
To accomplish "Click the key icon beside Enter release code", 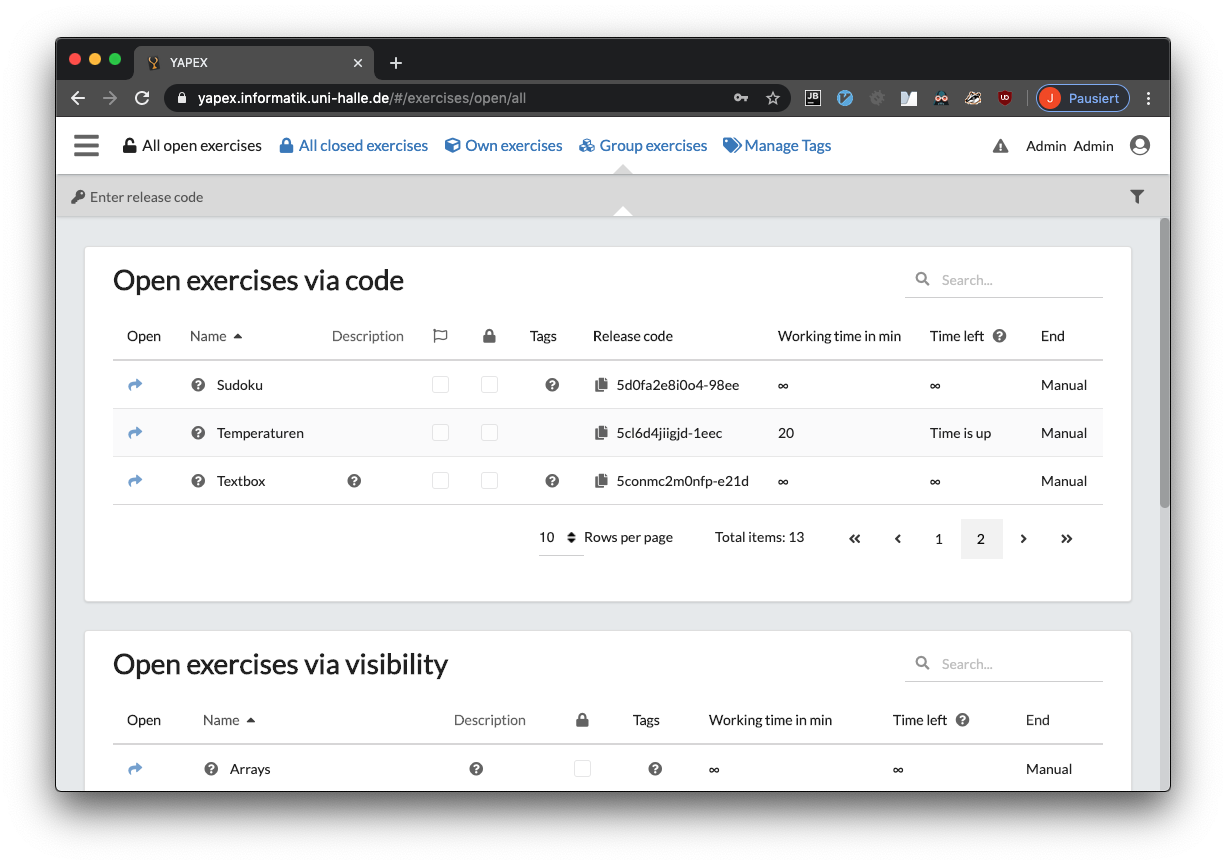I will pos(78,196).
